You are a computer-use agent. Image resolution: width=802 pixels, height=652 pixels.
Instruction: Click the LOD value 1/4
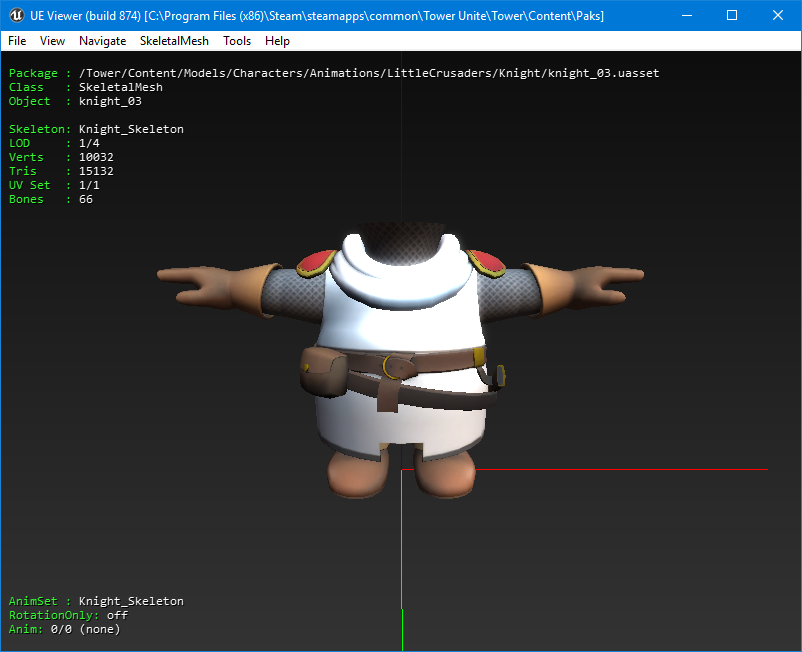[x=89, y=143]
